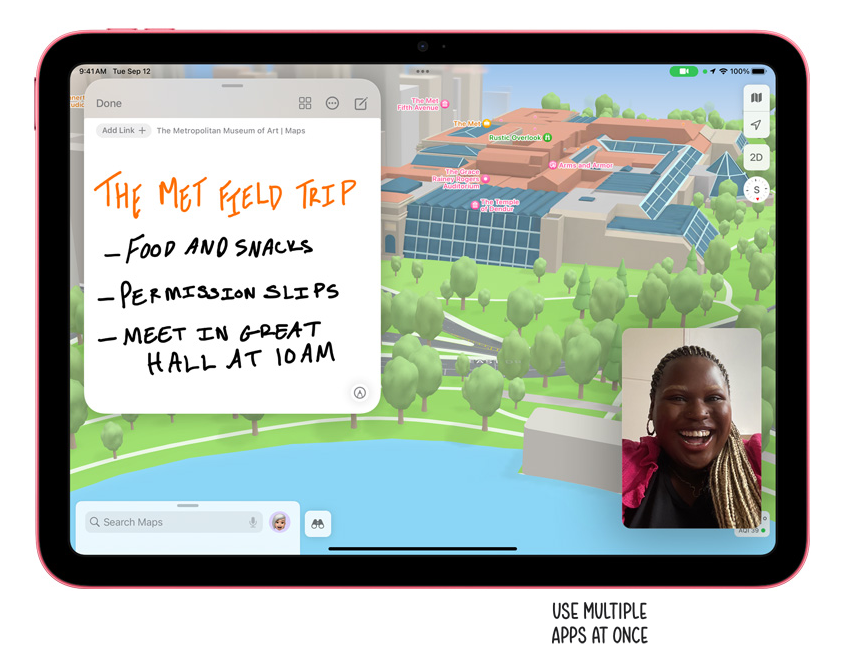Tap the location tracking arrow button
The image size is (857, 657).
pos(756,125)
